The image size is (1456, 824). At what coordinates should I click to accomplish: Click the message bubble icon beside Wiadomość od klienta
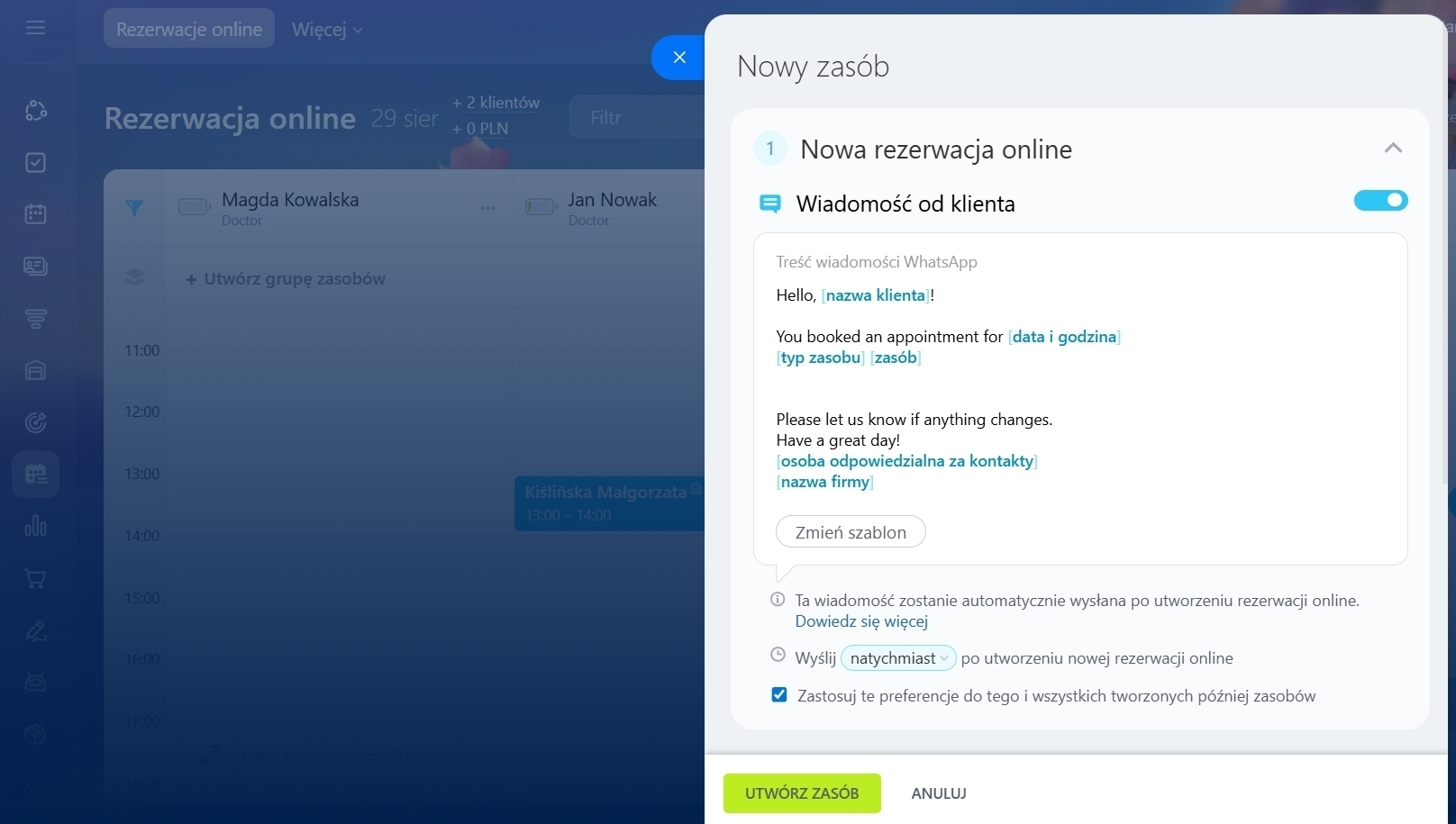(770, 204)
